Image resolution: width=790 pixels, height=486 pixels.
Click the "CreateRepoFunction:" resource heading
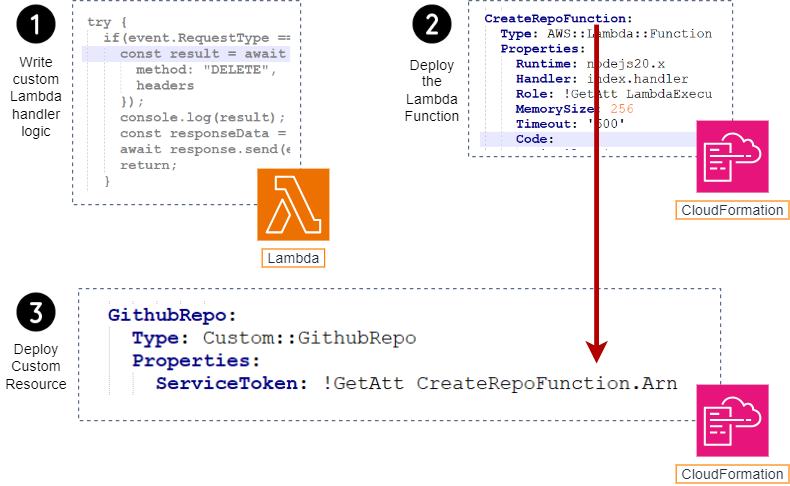(558, 19)
